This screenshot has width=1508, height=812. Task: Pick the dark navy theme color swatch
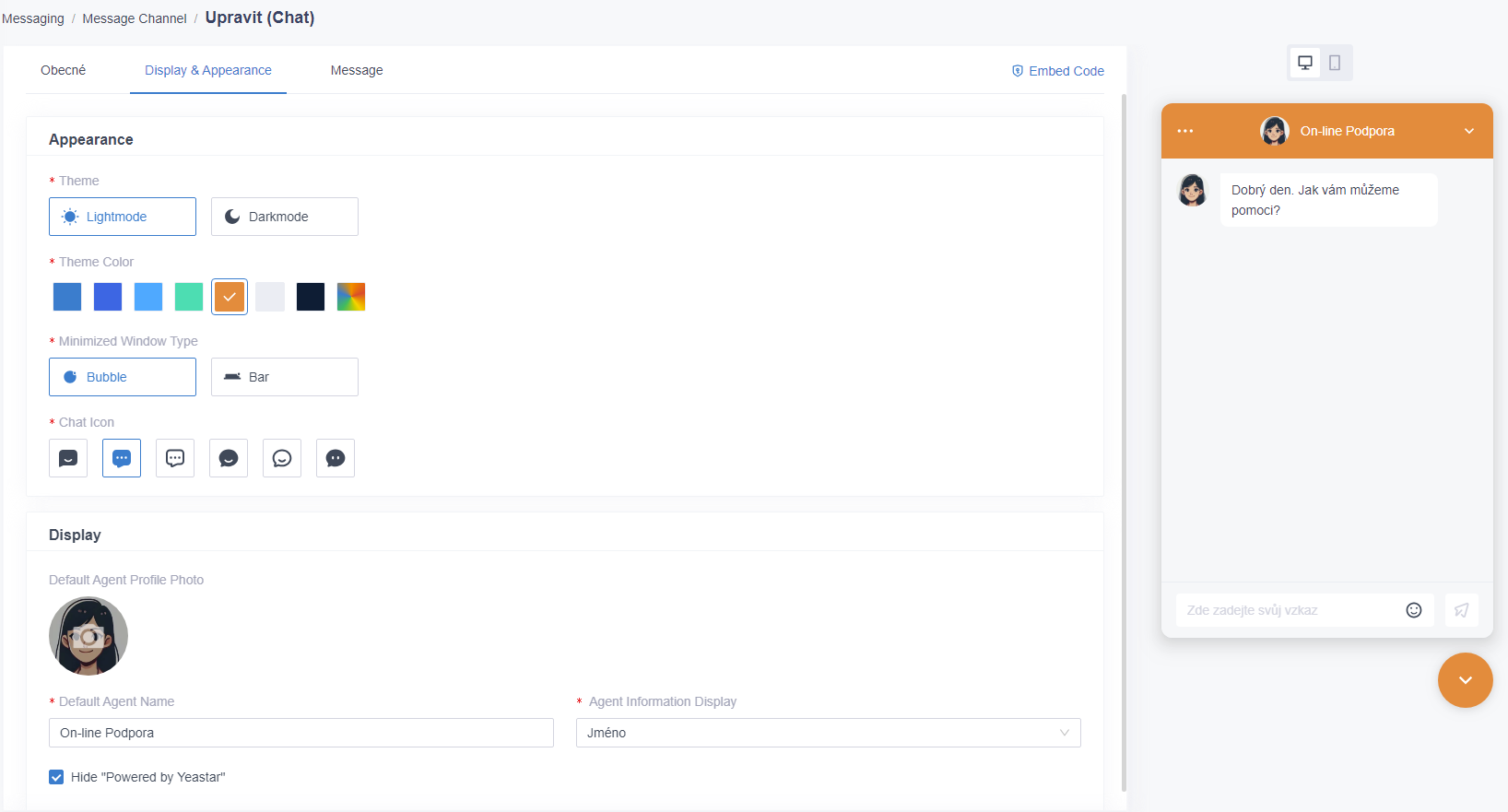(311, 297)
